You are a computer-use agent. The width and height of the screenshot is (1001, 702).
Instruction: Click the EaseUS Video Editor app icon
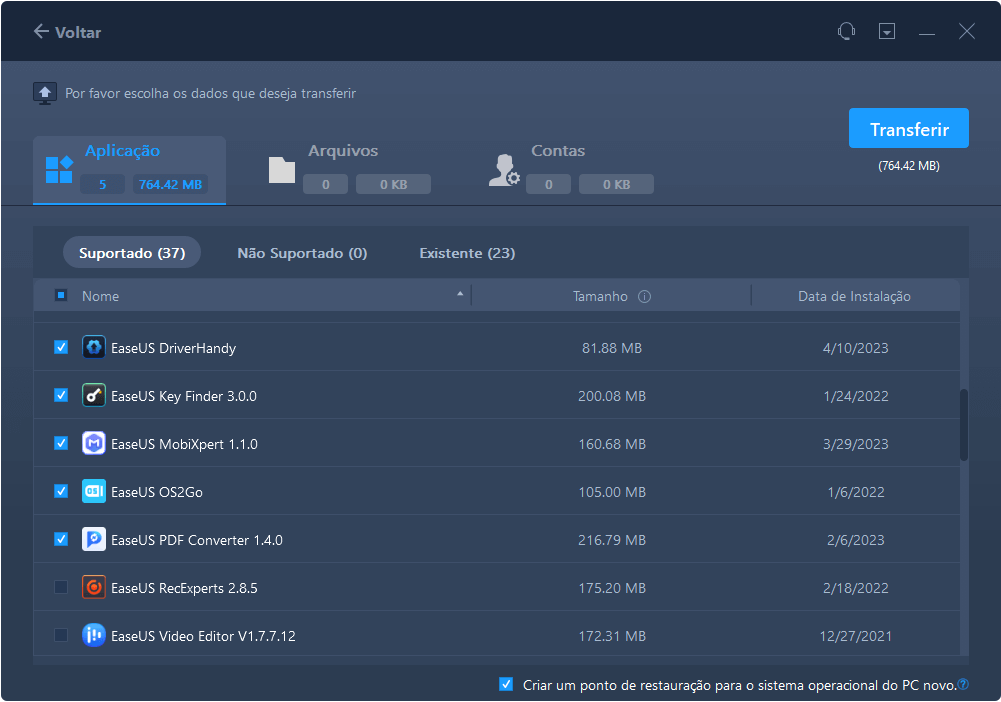click(94, 635)
